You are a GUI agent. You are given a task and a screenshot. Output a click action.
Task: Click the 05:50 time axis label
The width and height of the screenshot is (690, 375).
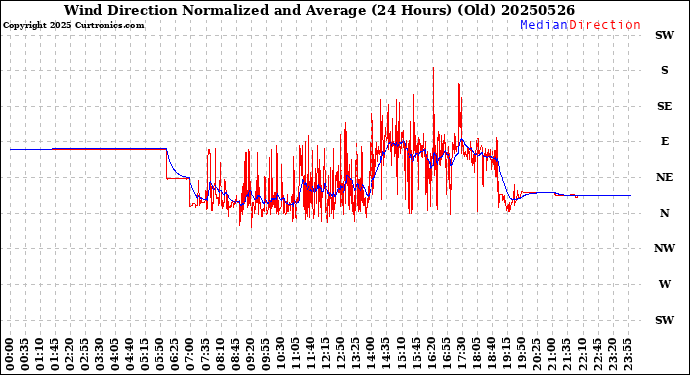tap(160, 355)
